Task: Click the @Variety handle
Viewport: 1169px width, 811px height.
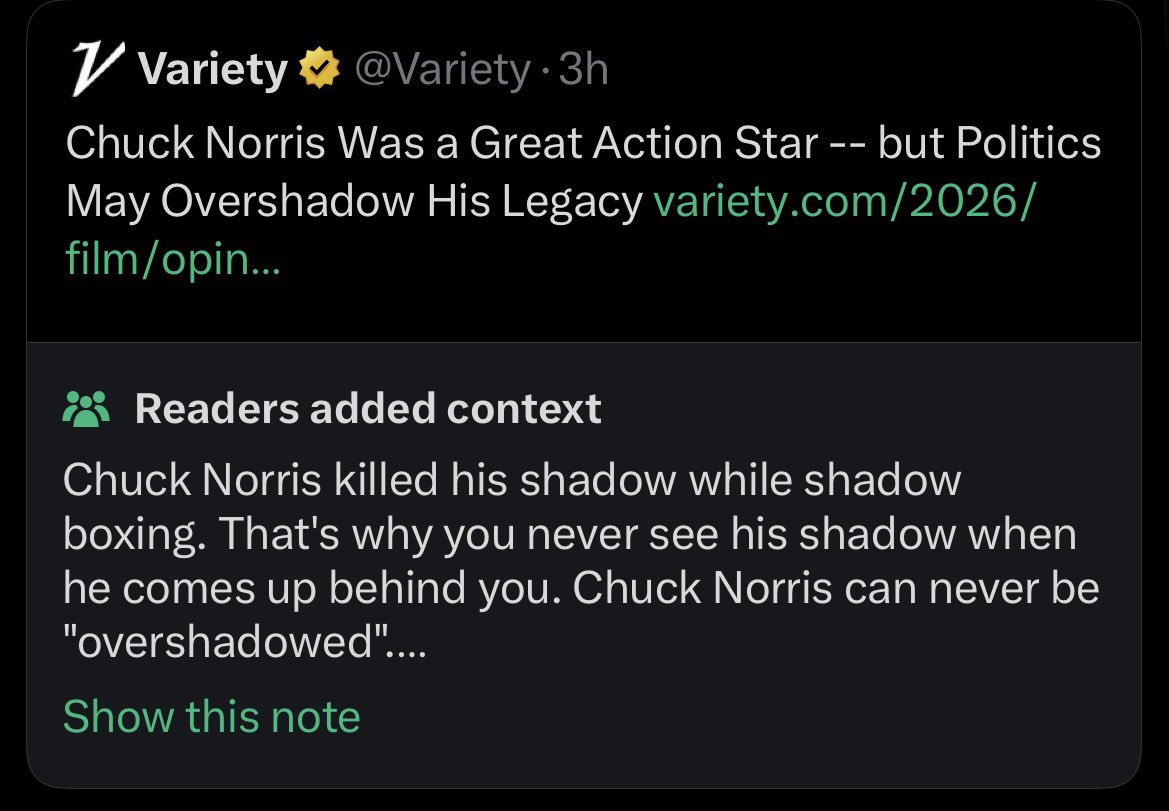Action: coord(443,68)
